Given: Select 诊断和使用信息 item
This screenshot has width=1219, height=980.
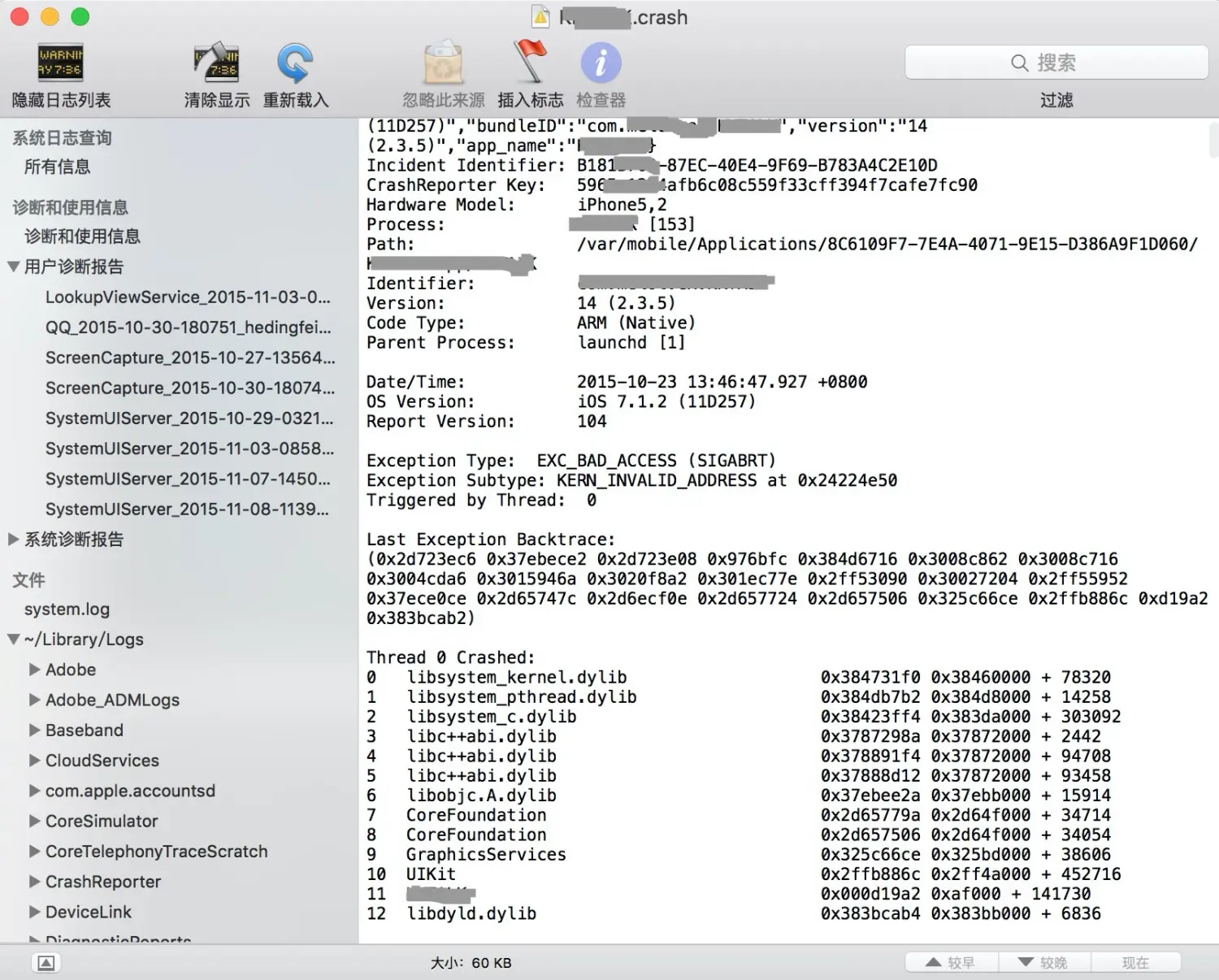Looking at the screenshot, I should pos(82,236).
